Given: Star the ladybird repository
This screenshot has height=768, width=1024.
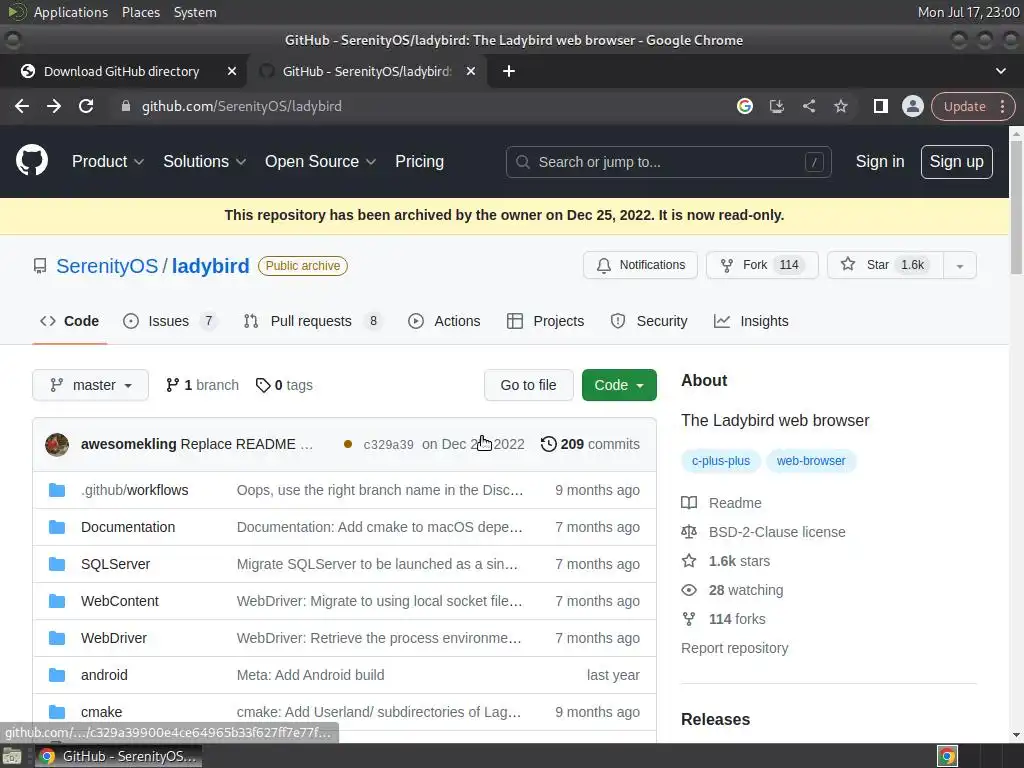Looking at the screenshot, I should click(885, 265).
